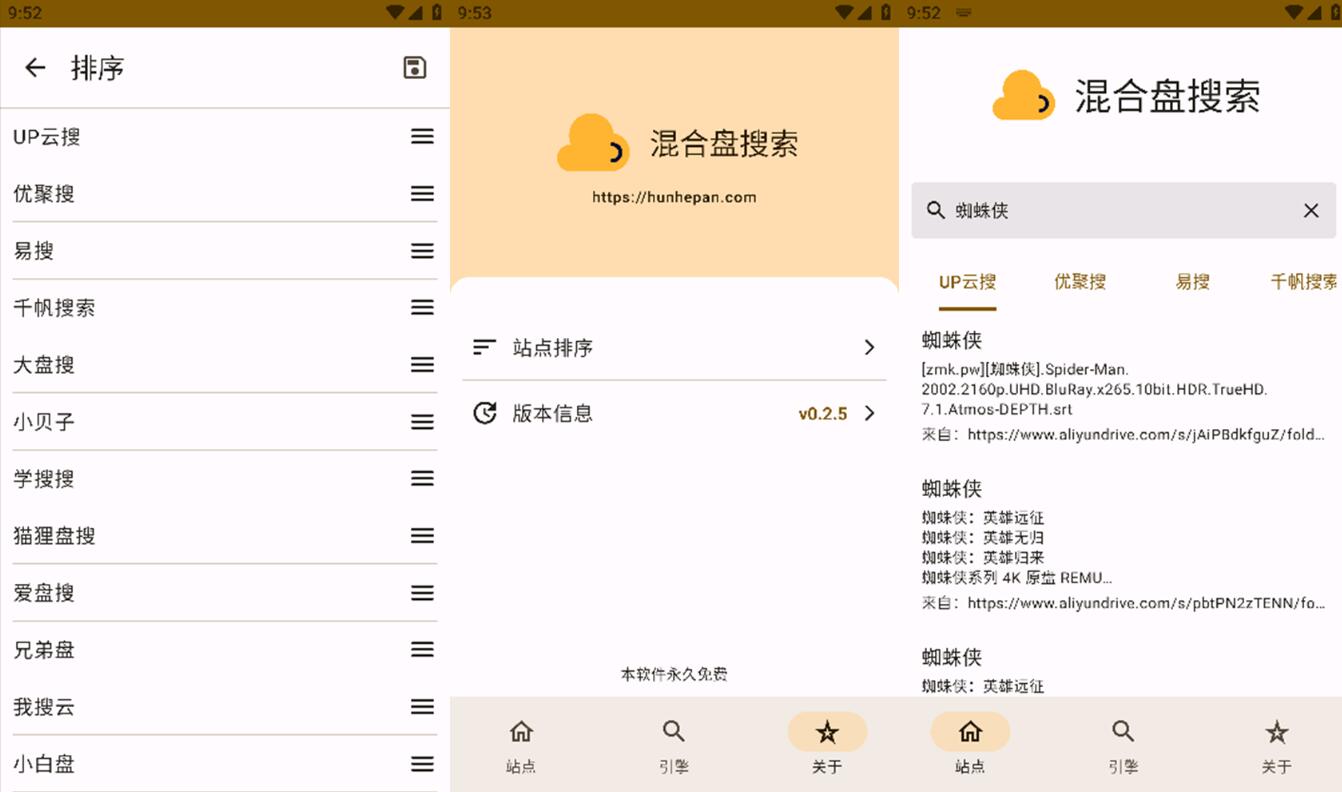1342x792 pixels.
Task: Click the magnifier icon inside the search bar
Action: tap(936, 210)
